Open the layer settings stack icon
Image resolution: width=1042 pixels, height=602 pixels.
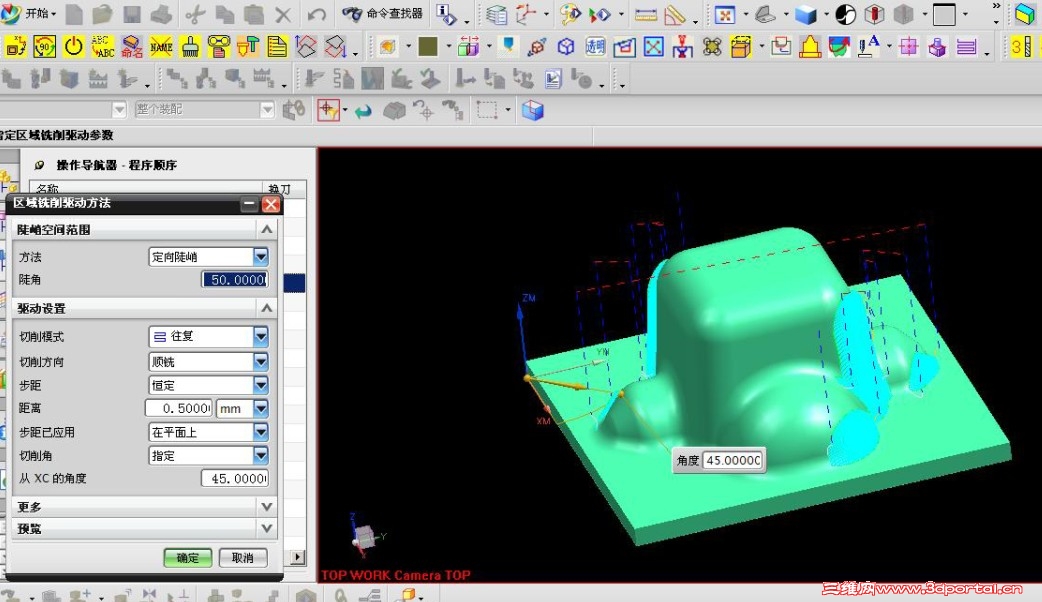[496, 14]
